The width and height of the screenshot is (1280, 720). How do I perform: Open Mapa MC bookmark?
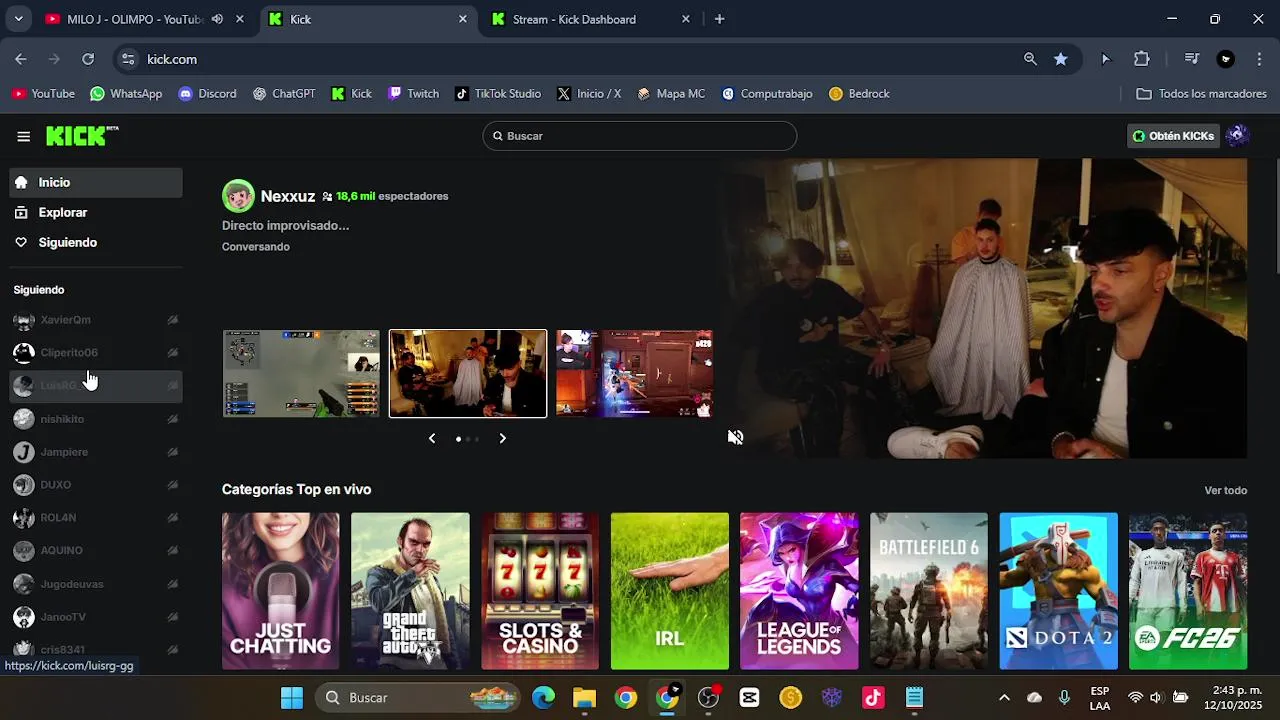click(x=670, y=93)
